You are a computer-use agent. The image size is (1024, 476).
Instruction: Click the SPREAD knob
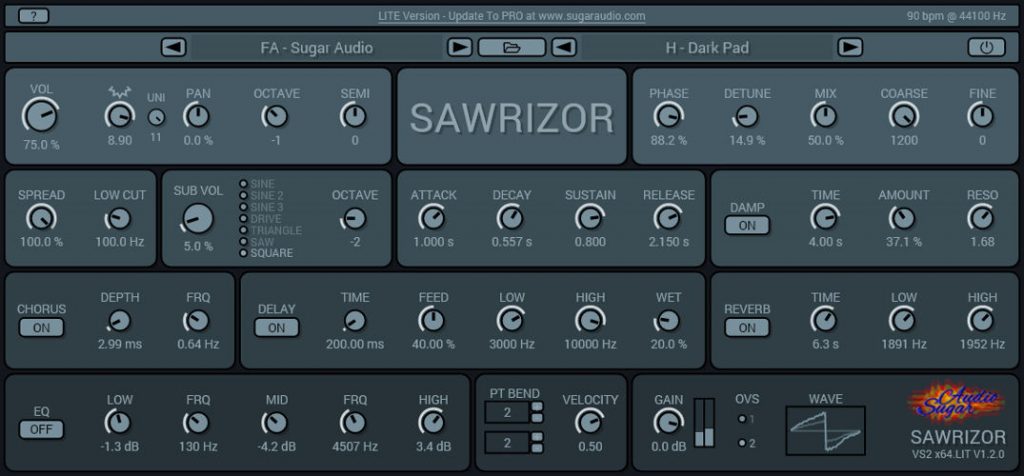41,218
